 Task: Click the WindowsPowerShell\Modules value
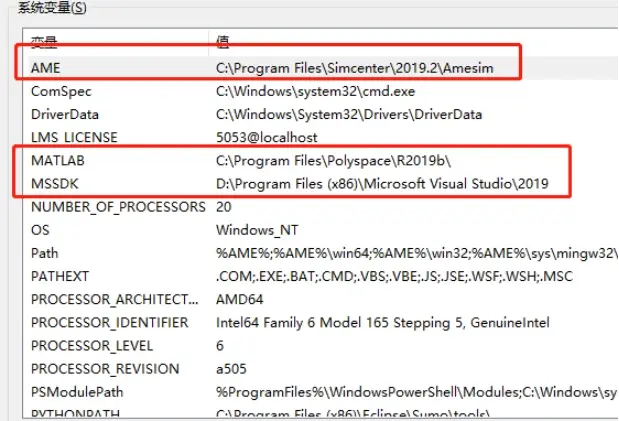click(x=416, y=392)
